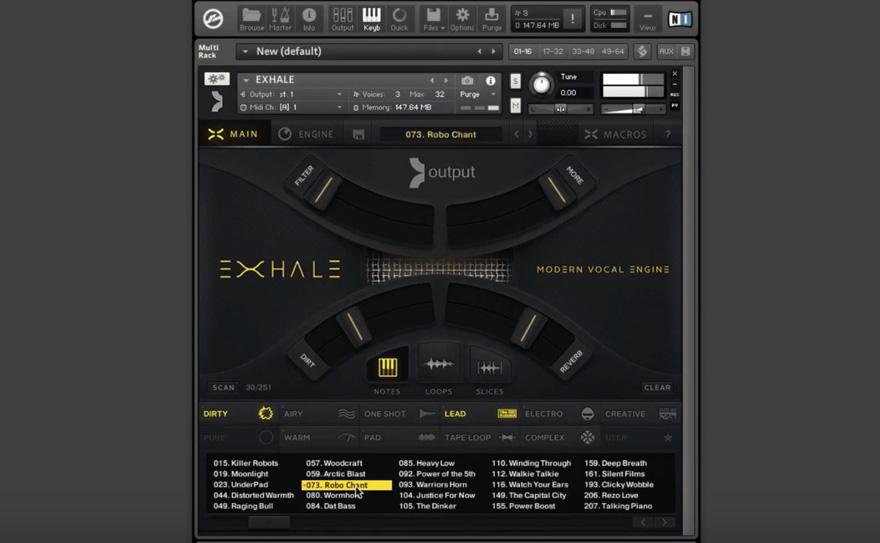880x543 pixels.
Task: Open the Quick-load browser
Action: point(400,19)
